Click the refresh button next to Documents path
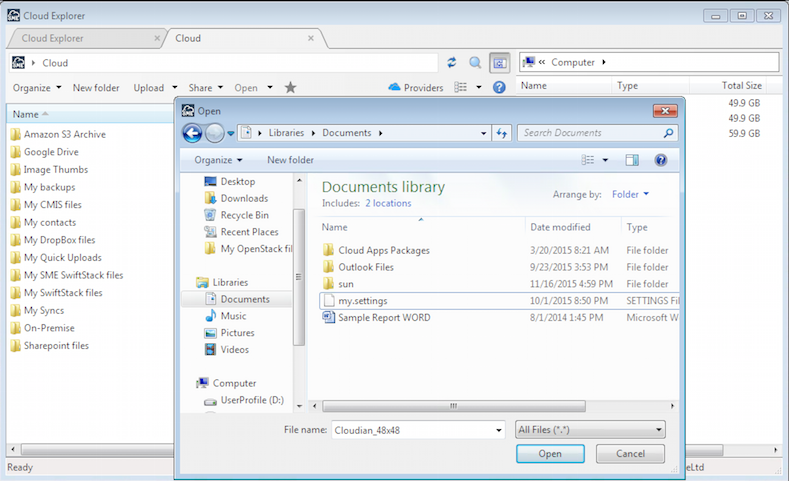 502,133
